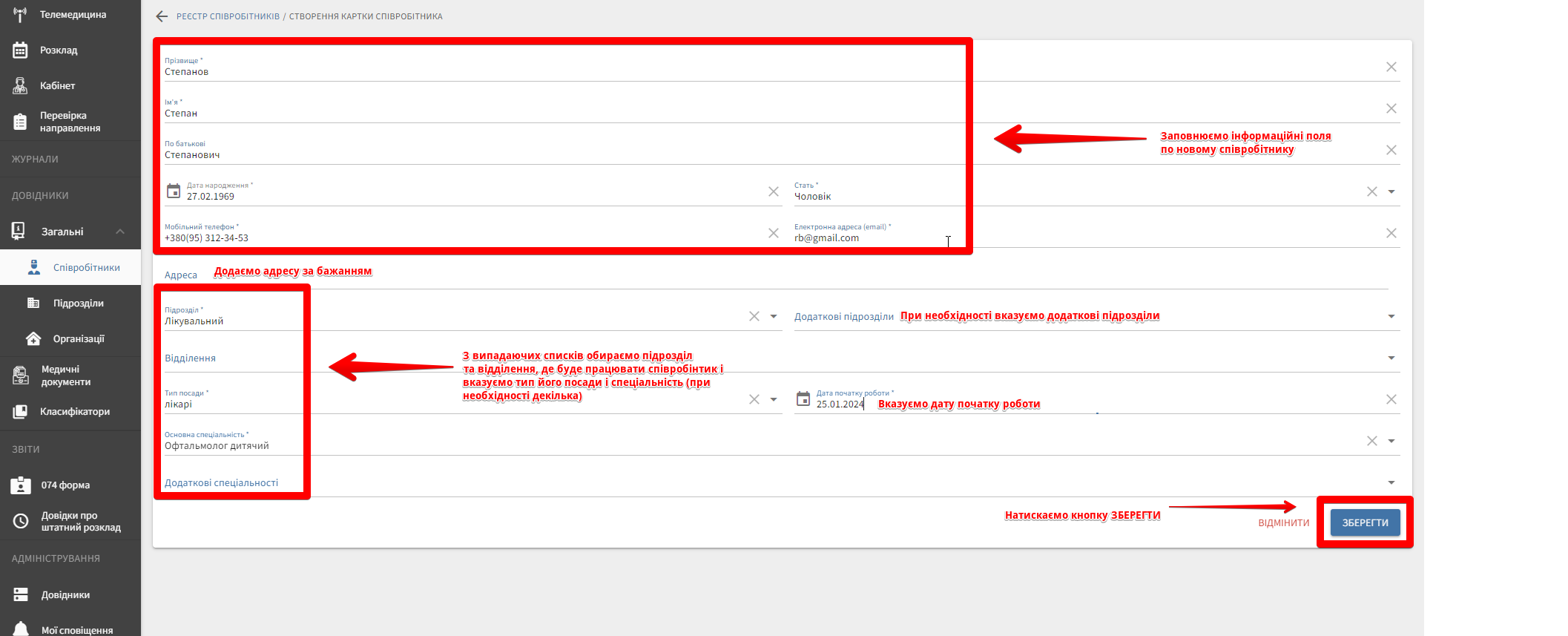The height and width of the screenshot is (636, 1568).
Task: Clear the Прізвище field with X icon
Action: point(1391,67)
